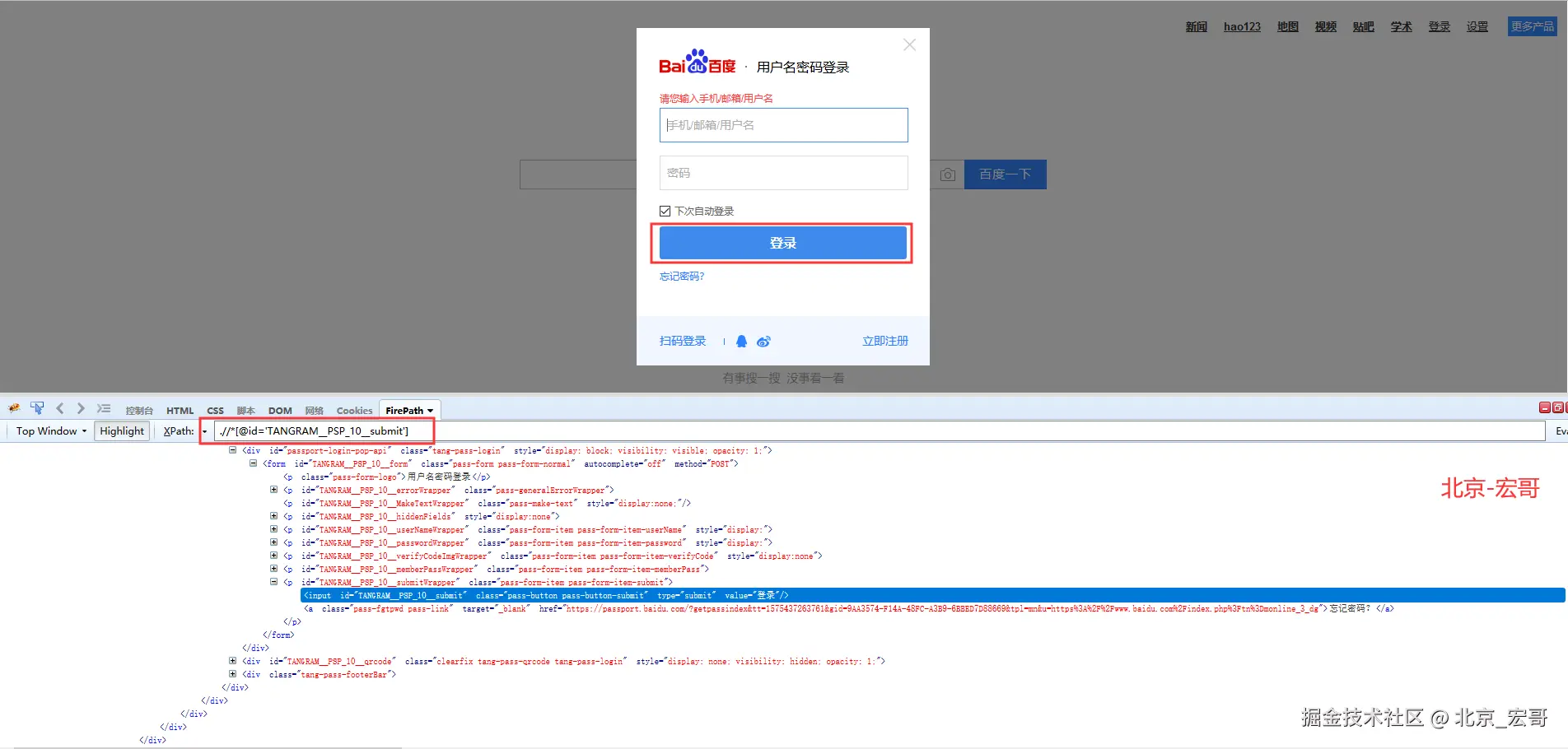Viewport: 1568px width, 749px height.
Task: Open the 立即注册 link
Action: [885, 342]
